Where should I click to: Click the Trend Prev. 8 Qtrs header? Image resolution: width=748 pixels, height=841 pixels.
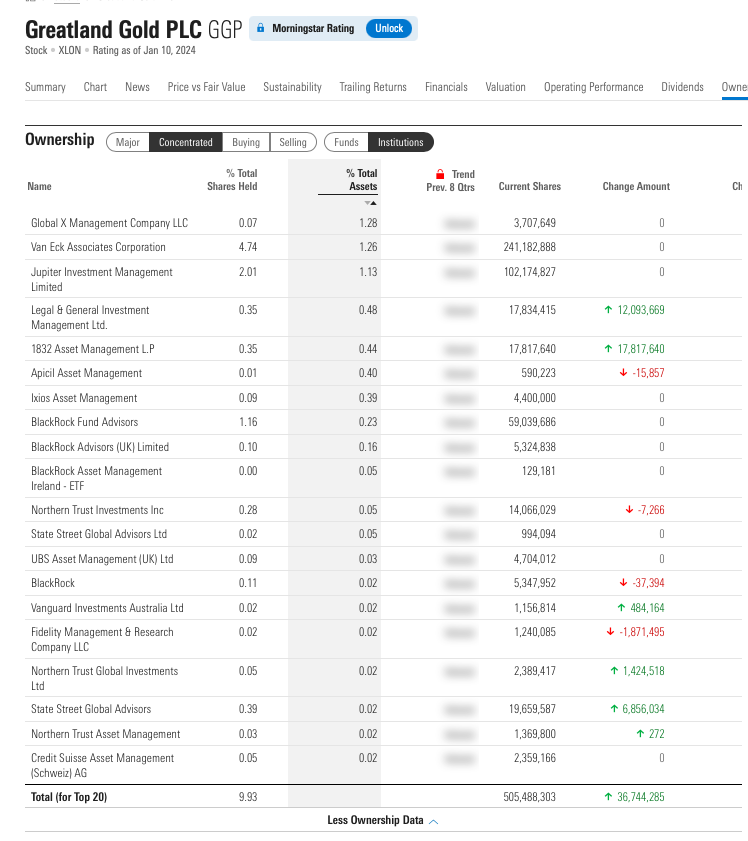(x=450, y=180)
